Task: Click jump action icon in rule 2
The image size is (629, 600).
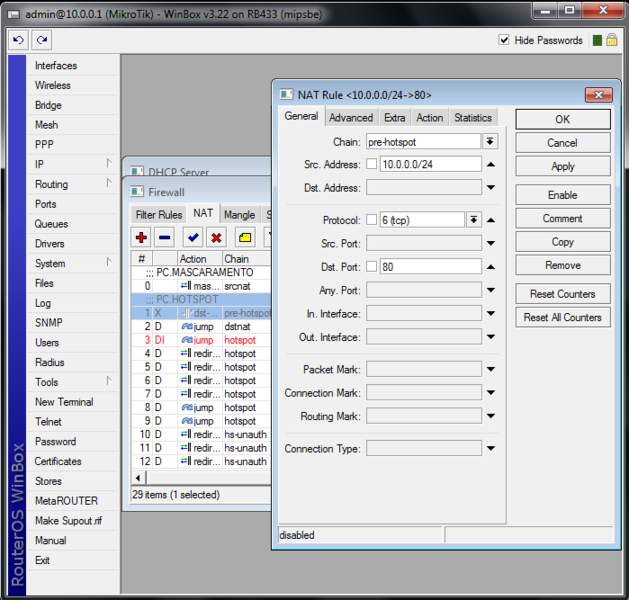Action: [x=187, y=326]
